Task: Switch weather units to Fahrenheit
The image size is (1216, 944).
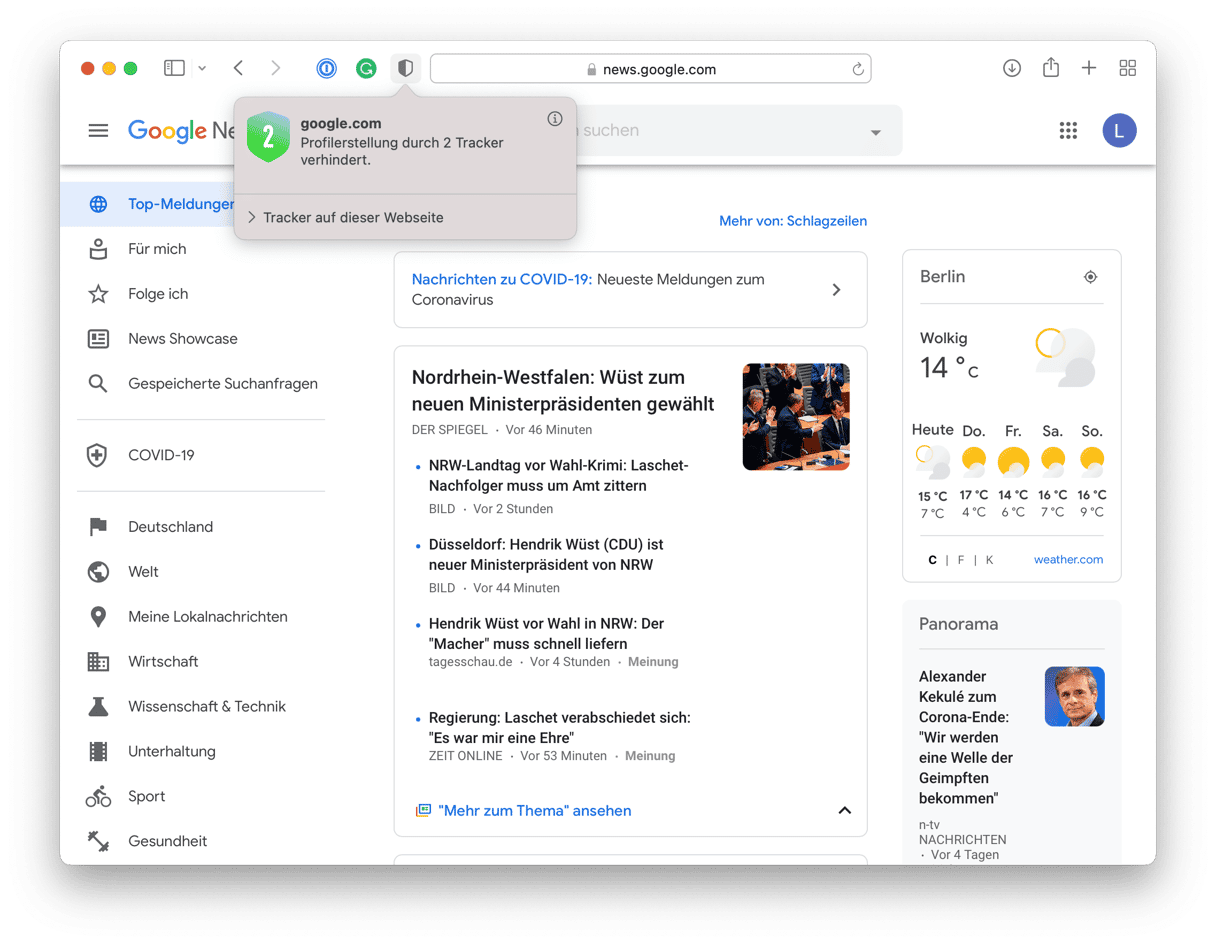Action: click(961, 560)
